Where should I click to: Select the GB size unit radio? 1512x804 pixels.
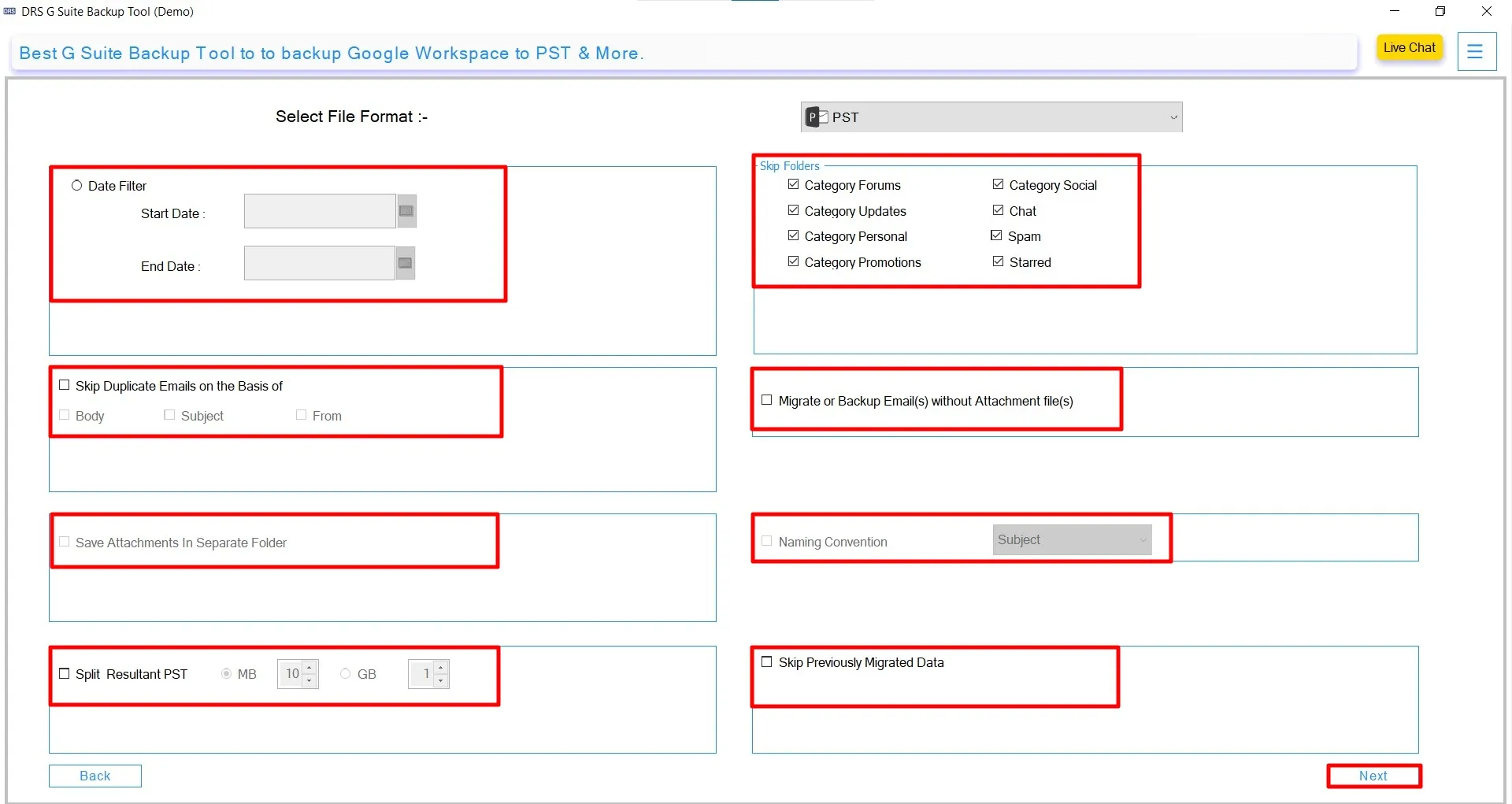click(346, 674)
